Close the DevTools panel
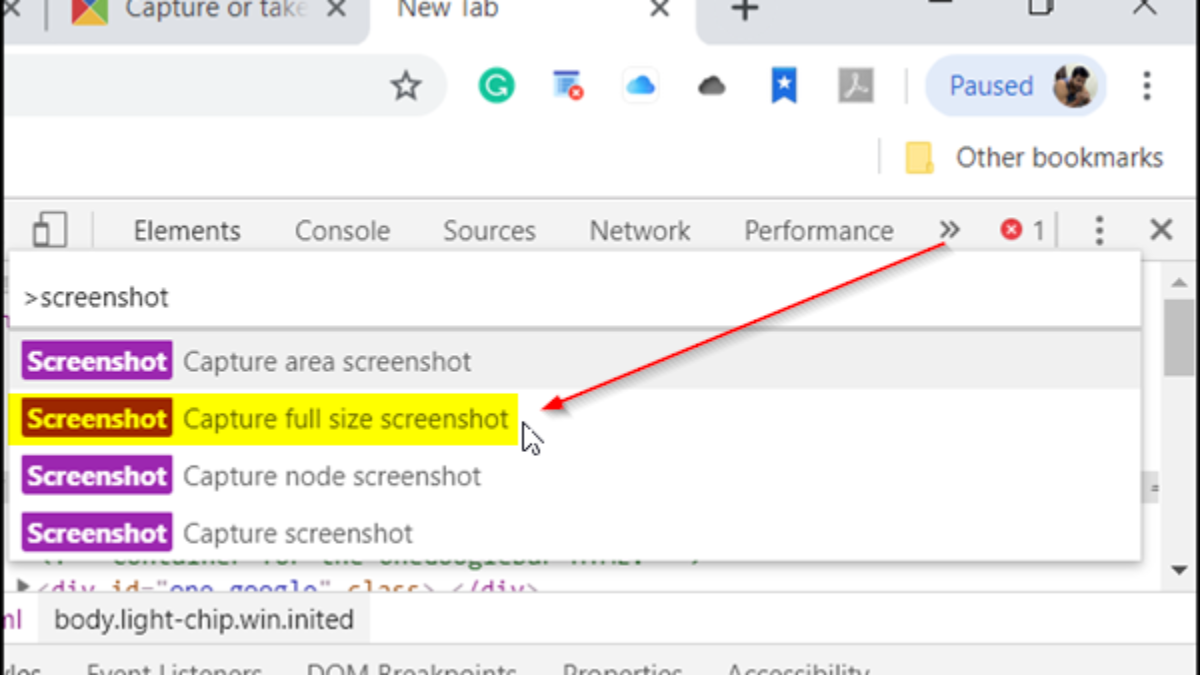 pos(1161,230)
